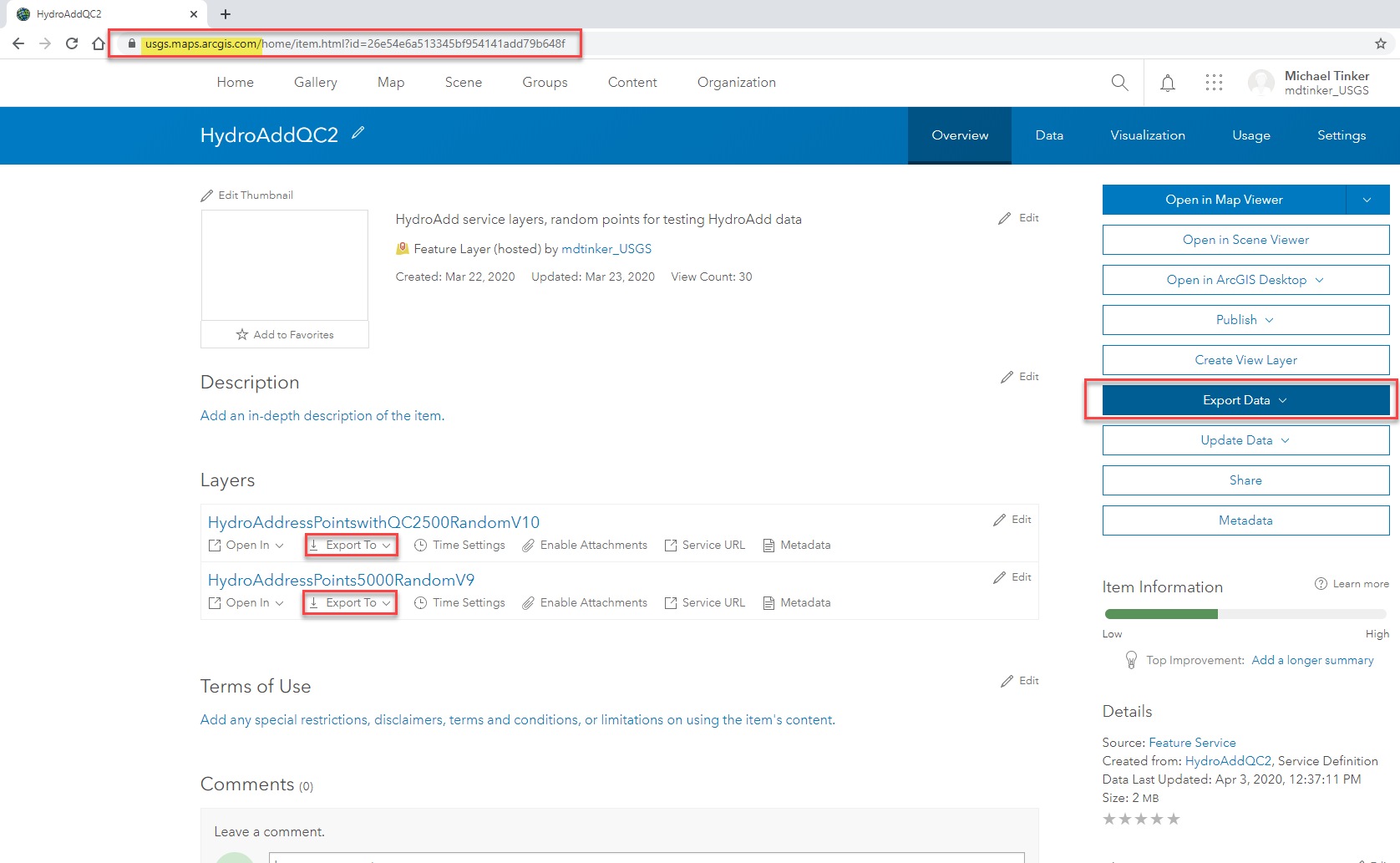Open the Gallery menu item
The image size is (1400, 863).
pyautogui.click(x=316, y=82)
